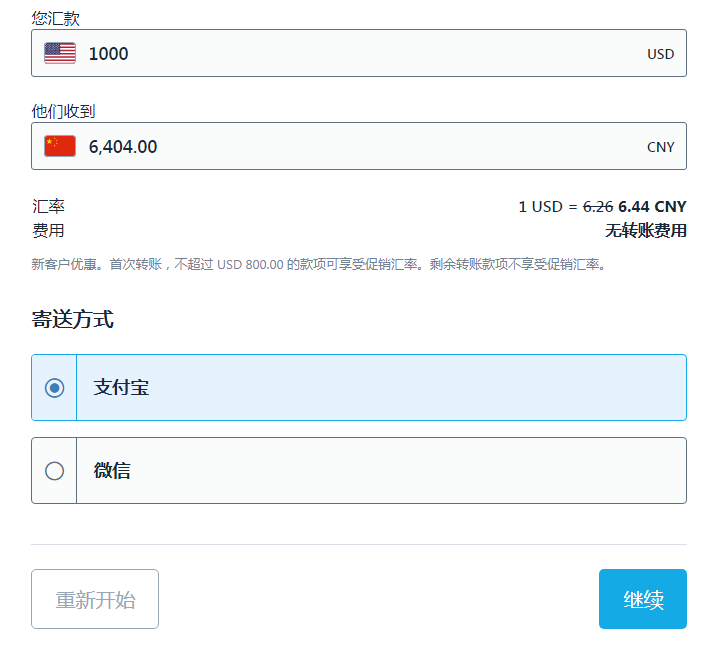Click the 费用 label
This screenshot has width=717, height=646.
(x=48, y=231)
